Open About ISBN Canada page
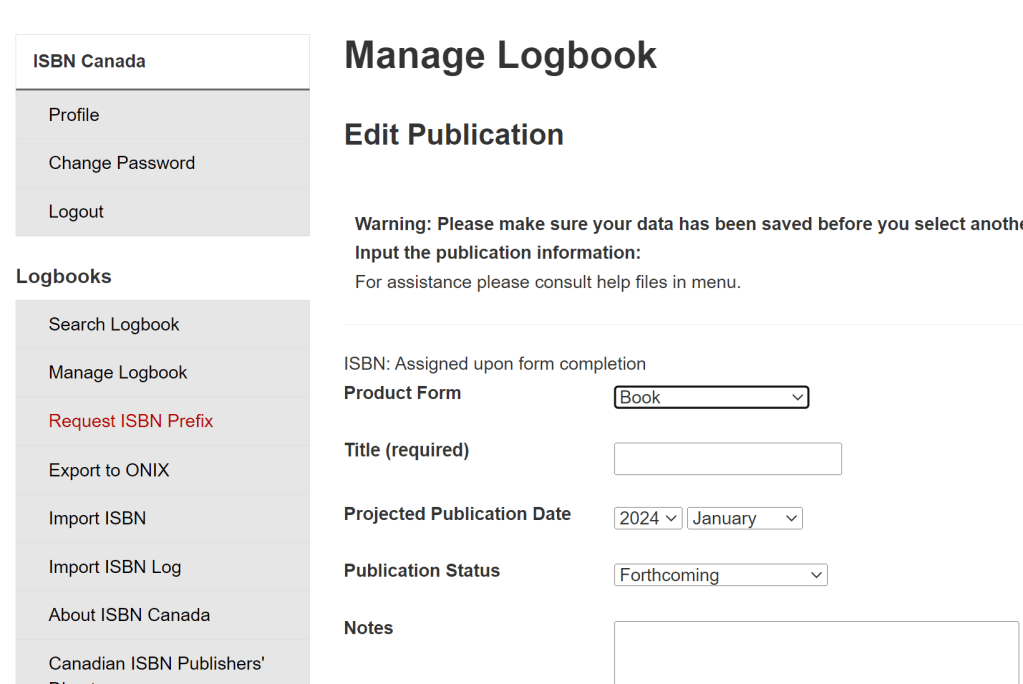Screen dimensions: 1023x684 click(x=129, y=615)
